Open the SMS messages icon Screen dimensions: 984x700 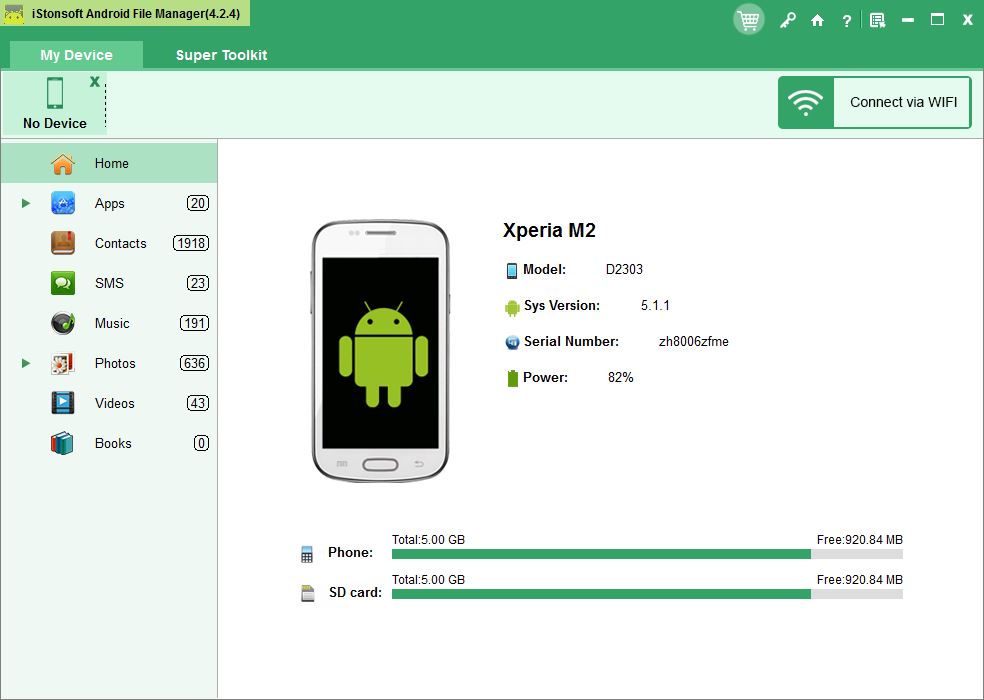[62, 283]
